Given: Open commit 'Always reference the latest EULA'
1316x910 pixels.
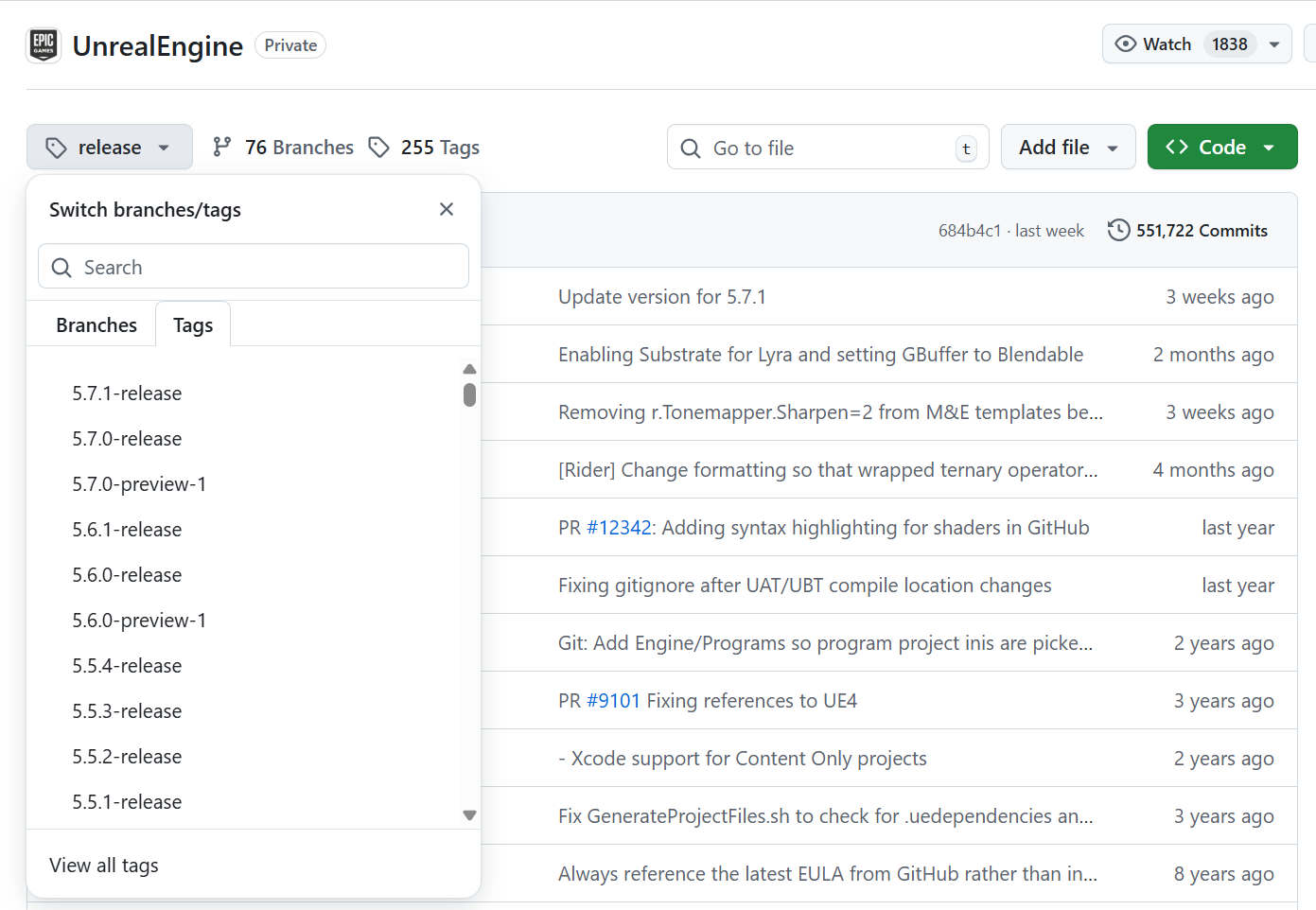Looking at the screenshot, I should pyautogui.click(x=828, y=874).
